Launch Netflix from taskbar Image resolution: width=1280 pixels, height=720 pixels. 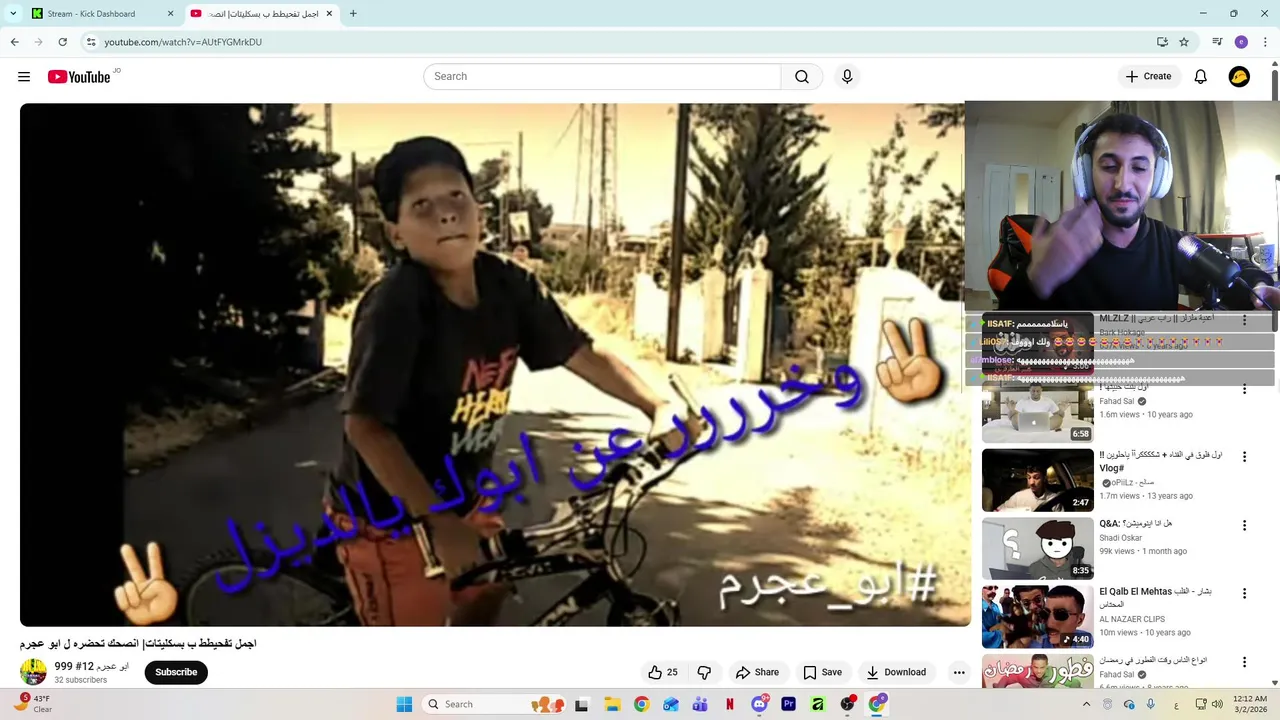click(730, 704)
